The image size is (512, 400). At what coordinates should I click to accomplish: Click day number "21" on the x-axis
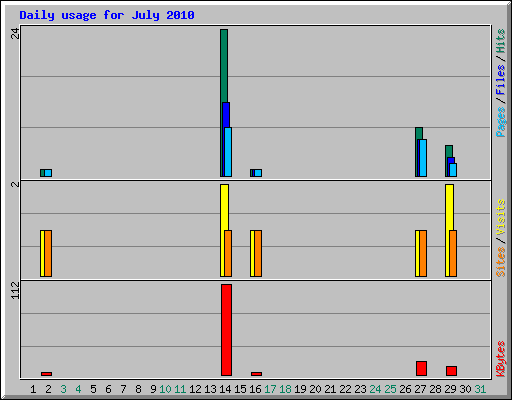[x=330, y=389]
